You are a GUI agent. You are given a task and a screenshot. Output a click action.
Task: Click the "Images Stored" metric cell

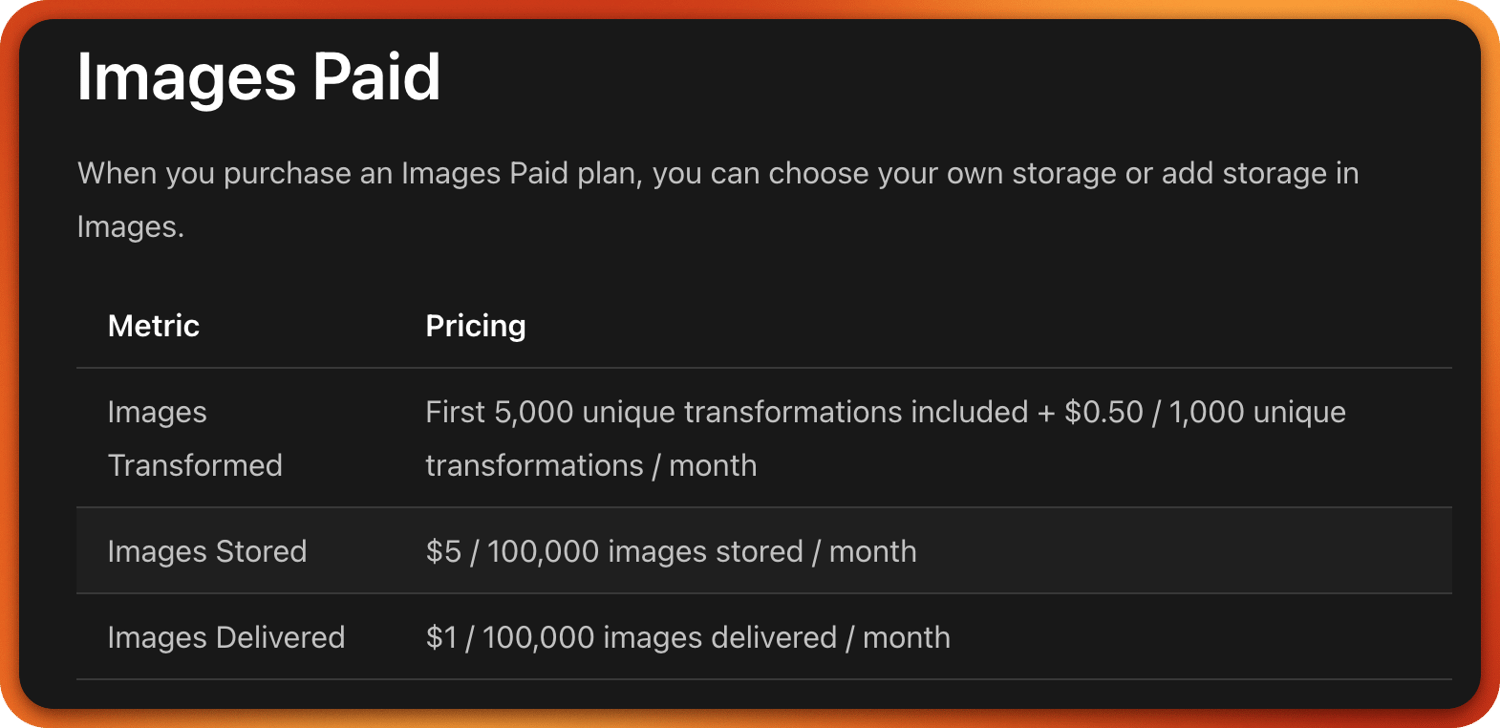(x=207, y=551)
